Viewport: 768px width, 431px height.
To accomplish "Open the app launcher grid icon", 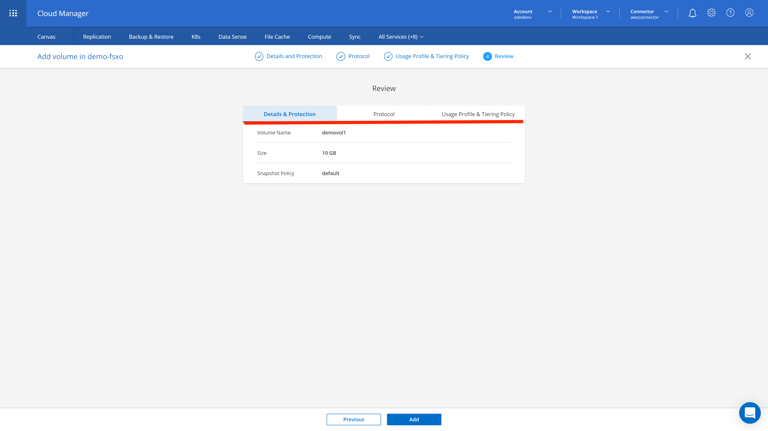I will point(13,13).
